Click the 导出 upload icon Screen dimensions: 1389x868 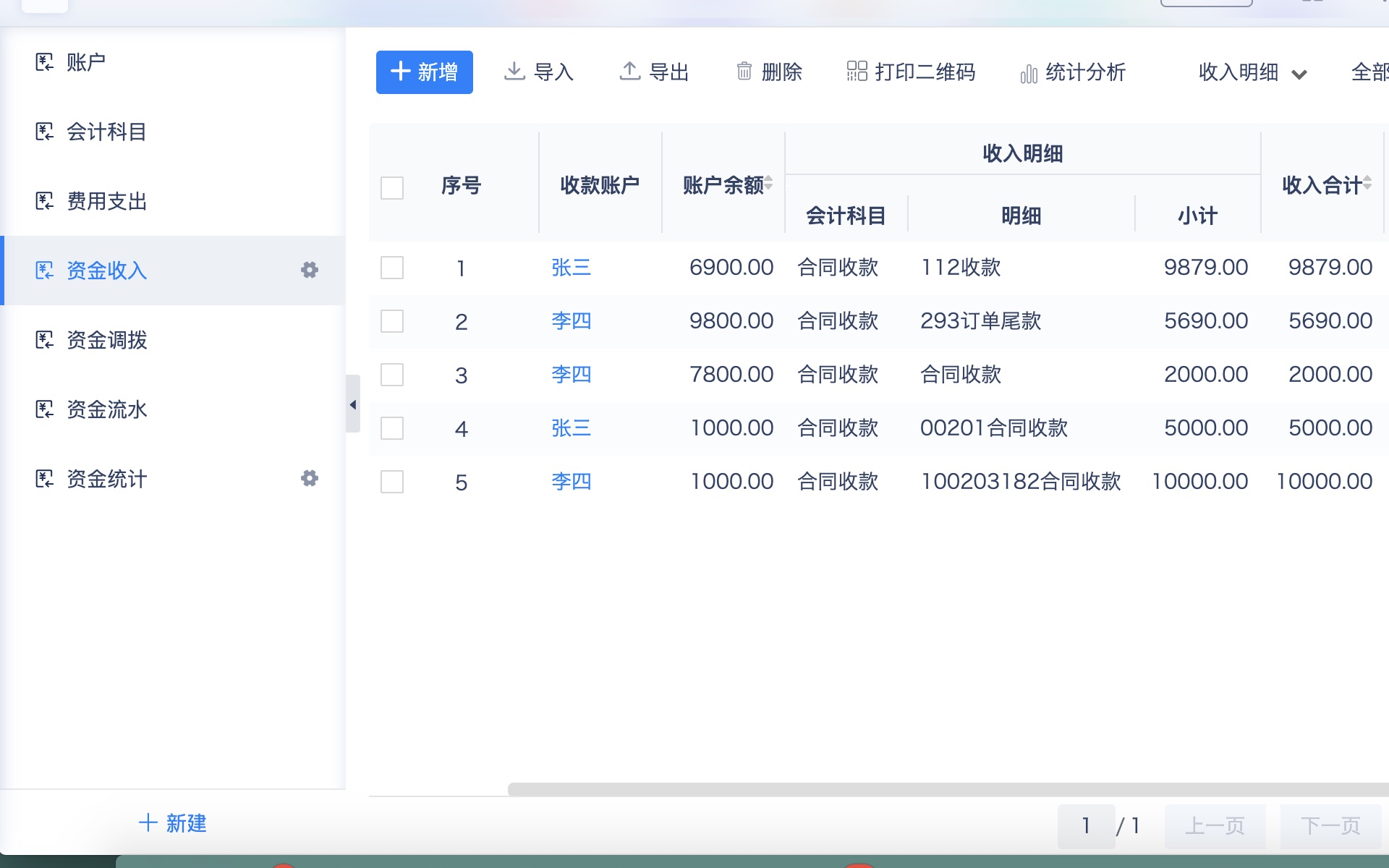point(630,71)
